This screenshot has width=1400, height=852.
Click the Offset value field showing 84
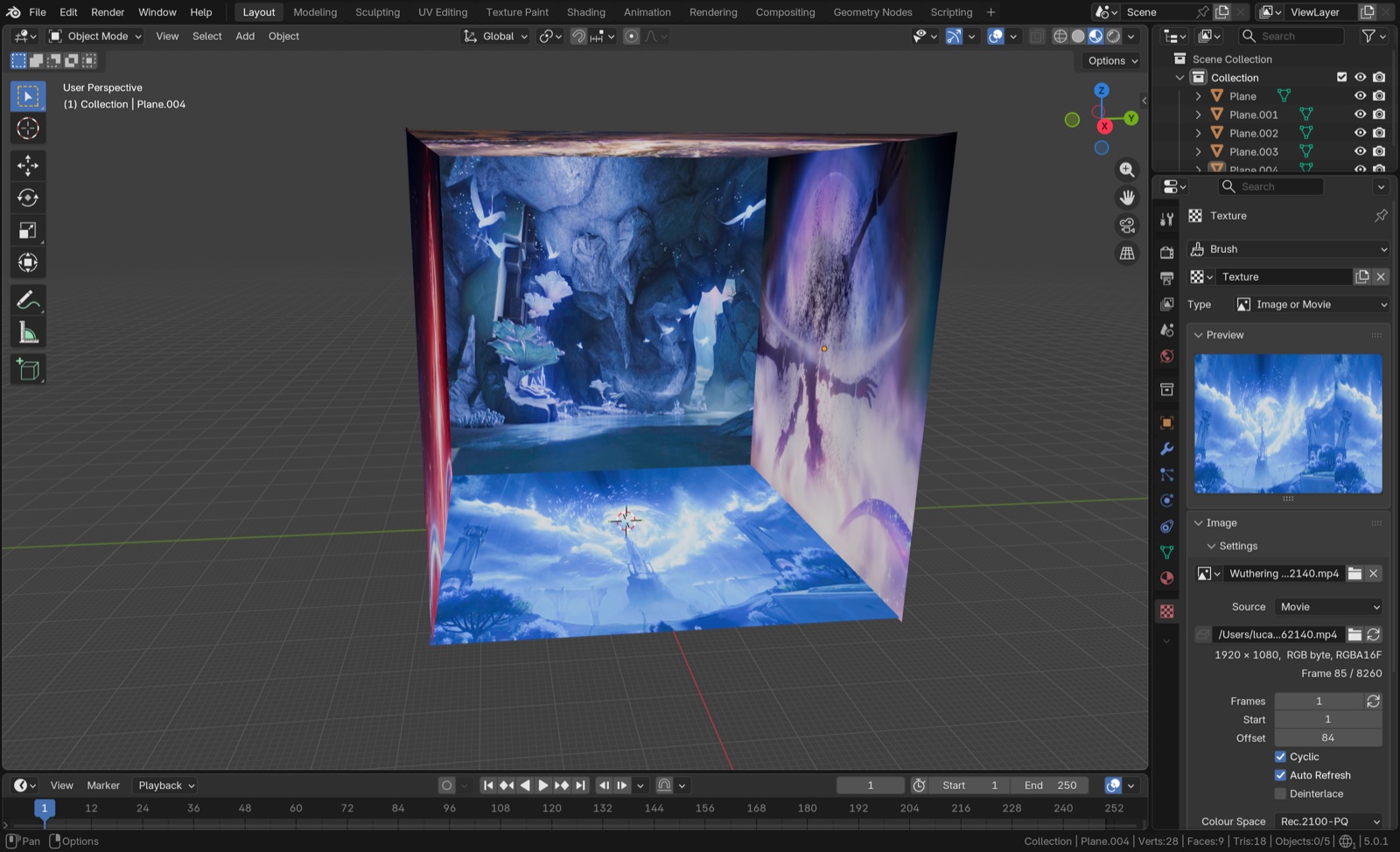1328,738
